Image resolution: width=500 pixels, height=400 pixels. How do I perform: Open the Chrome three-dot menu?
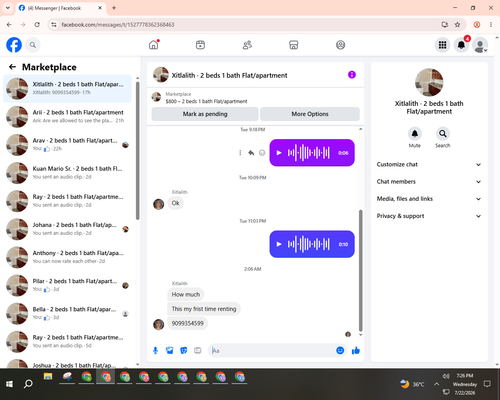[491, 25]
